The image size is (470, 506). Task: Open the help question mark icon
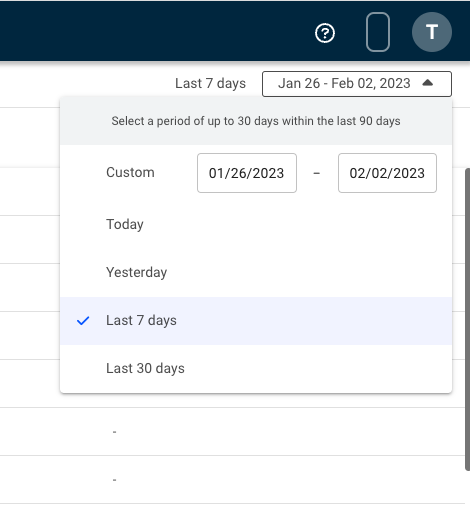coord(325,33)
